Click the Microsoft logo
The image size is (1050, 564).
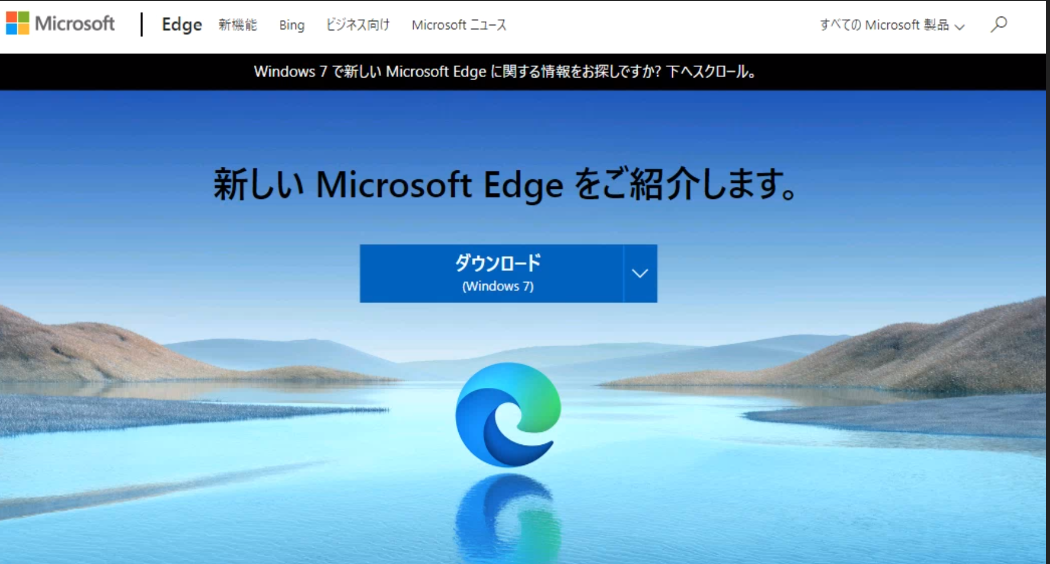pos(60,24)
